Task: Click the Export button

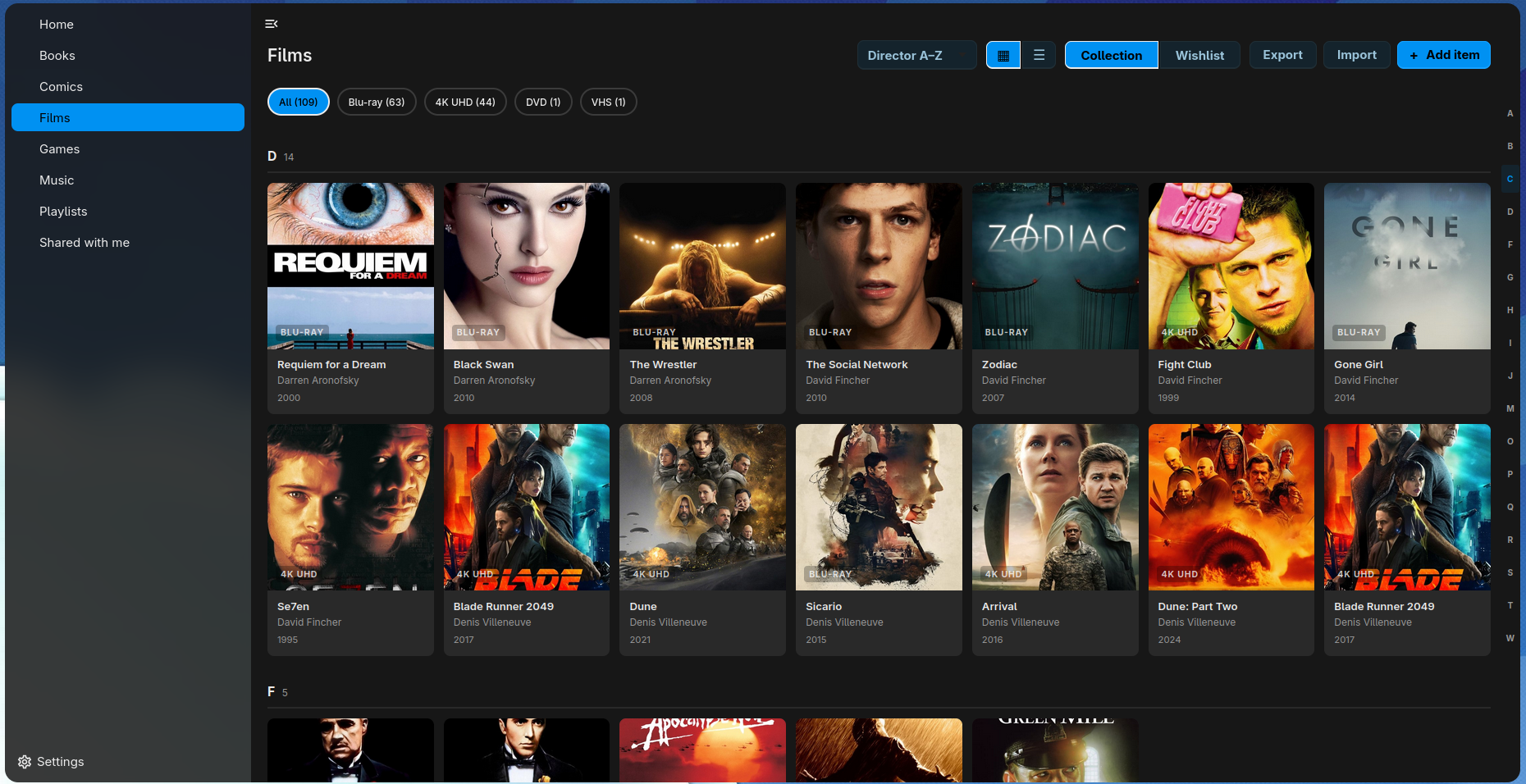Action: (x=1282, y=55)
